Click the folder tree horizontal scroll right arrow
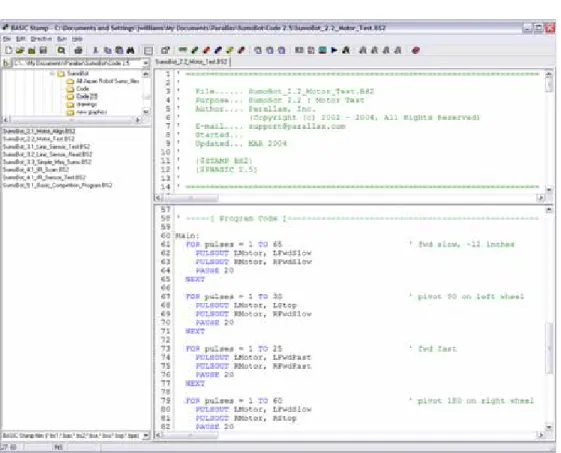 (138, 120)
